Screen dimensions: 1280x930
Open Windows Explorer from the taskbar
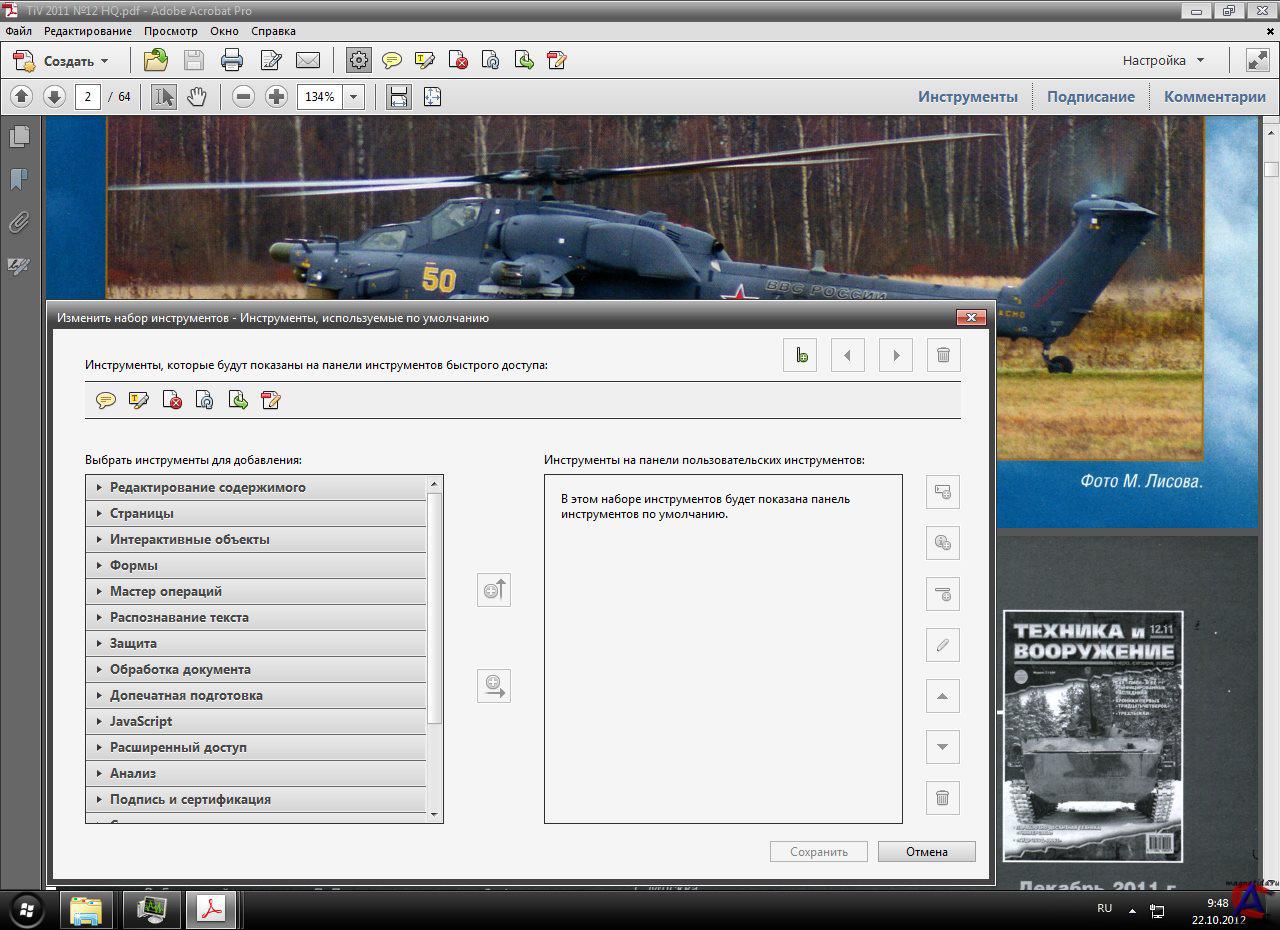(x=86, y=910)
